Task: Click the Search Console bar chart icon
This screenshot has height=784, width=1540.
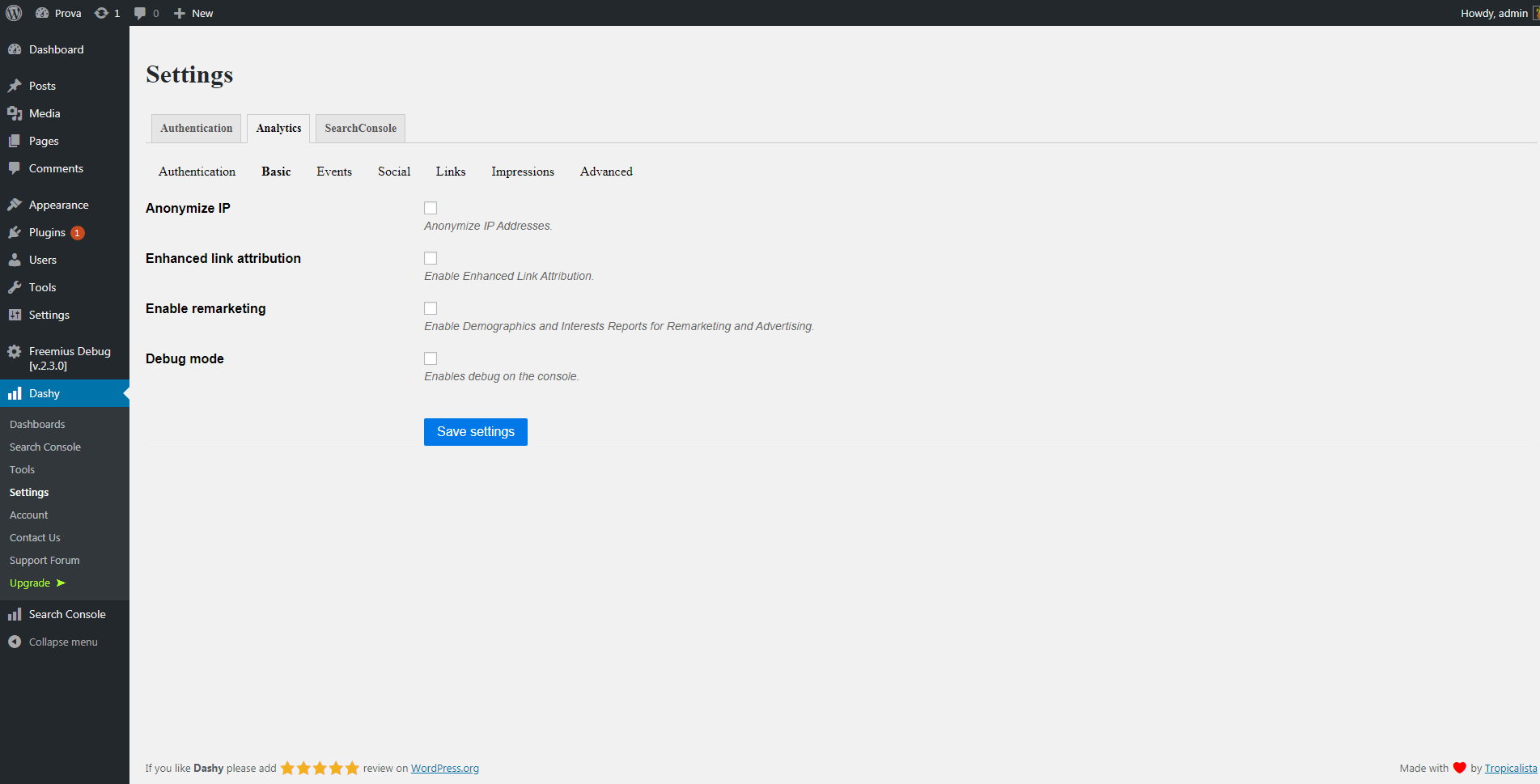Action: click(x=15, y=614)
